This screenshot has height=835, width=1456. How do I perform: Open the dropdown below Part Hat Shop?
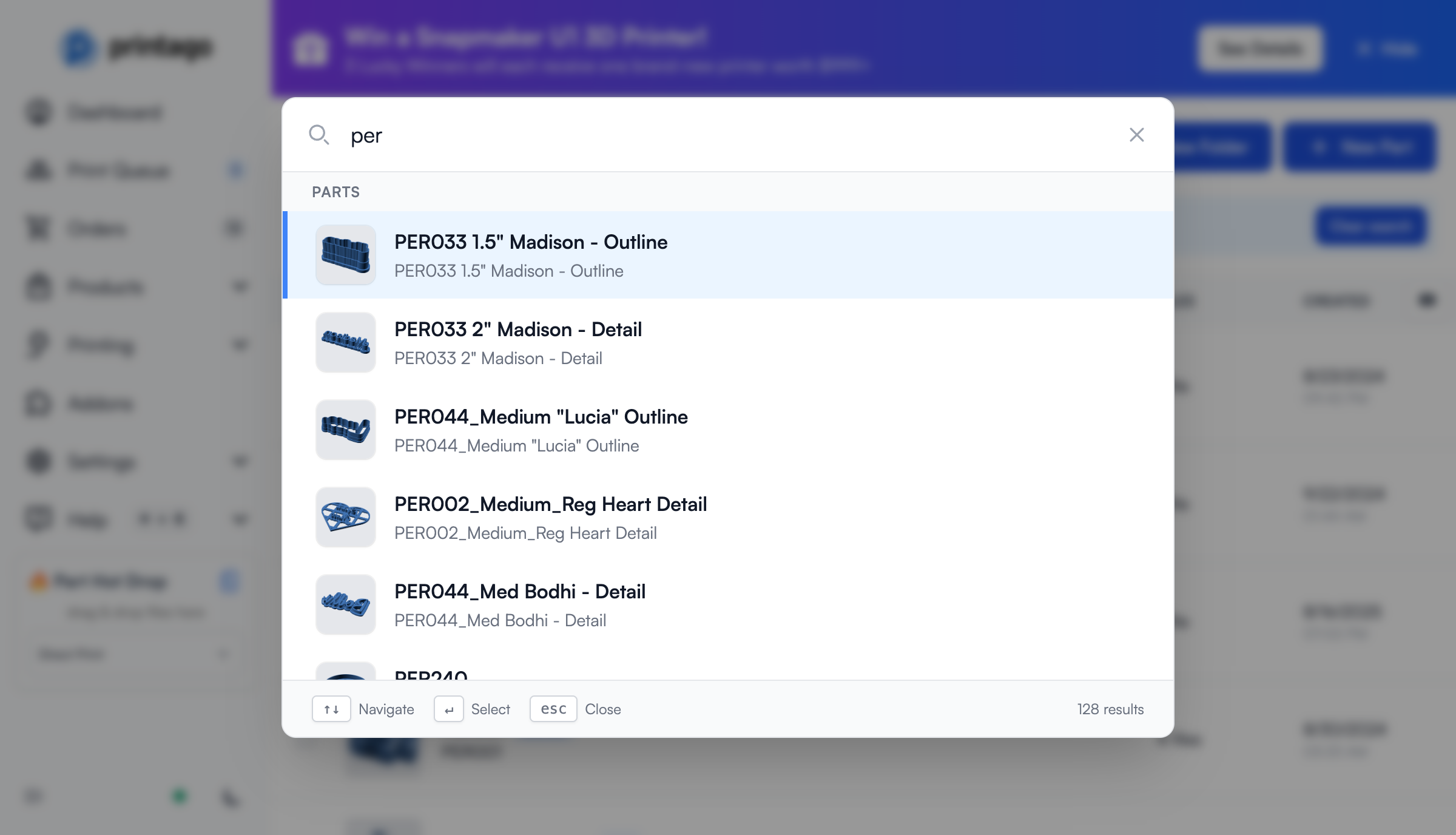pos(129,654)
